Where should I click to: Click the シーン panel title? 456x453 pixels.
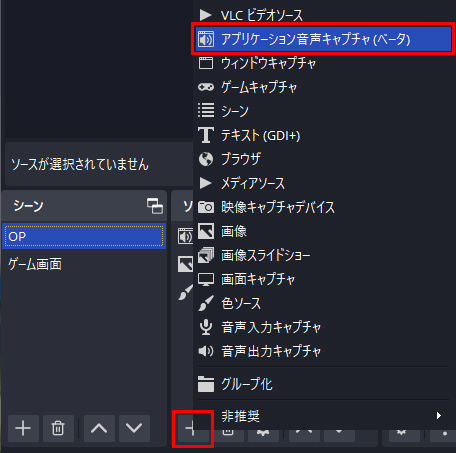click(x=28, y=206)
